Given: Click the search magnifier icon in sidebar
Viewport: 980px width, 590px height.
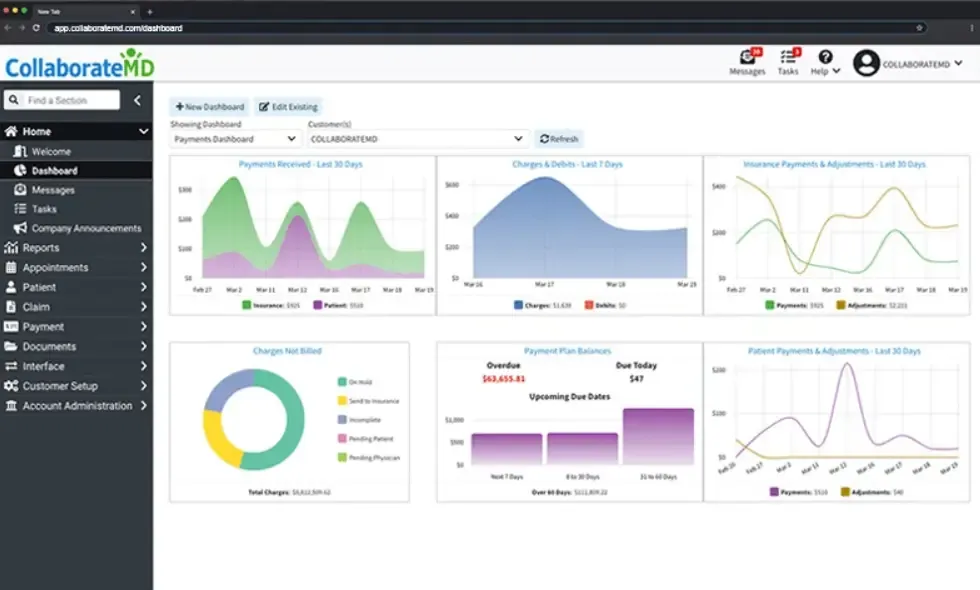Looking at the screenshot, I should coord(14,100).
